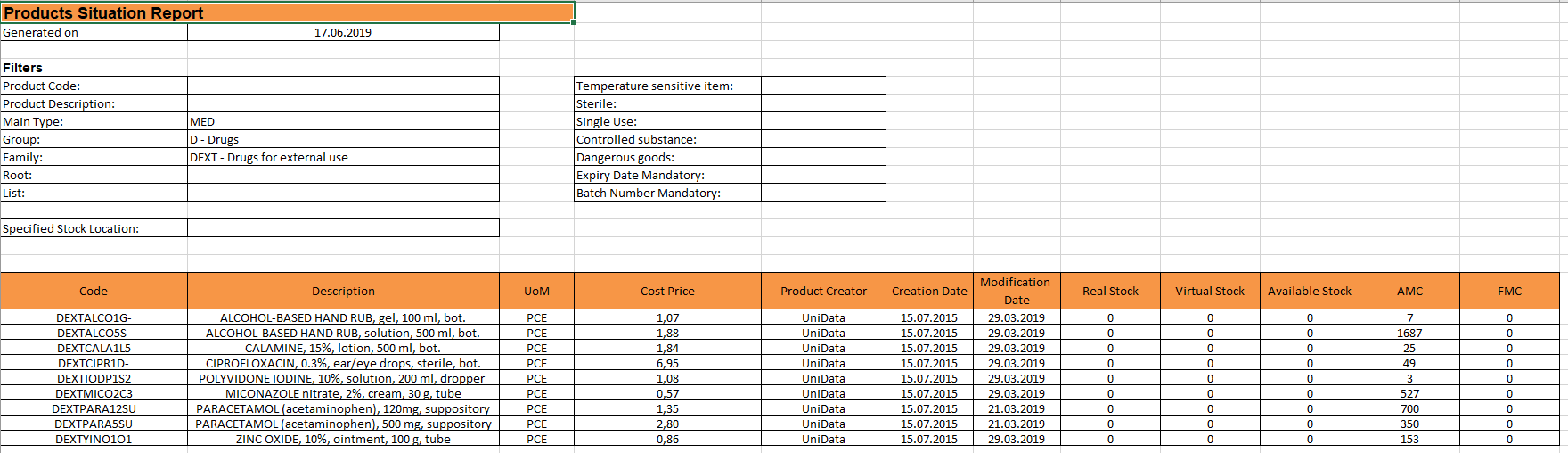Screen dimensions: 1568x453
Task: Click the empty Product Code filter field
Action: [343, 86]
